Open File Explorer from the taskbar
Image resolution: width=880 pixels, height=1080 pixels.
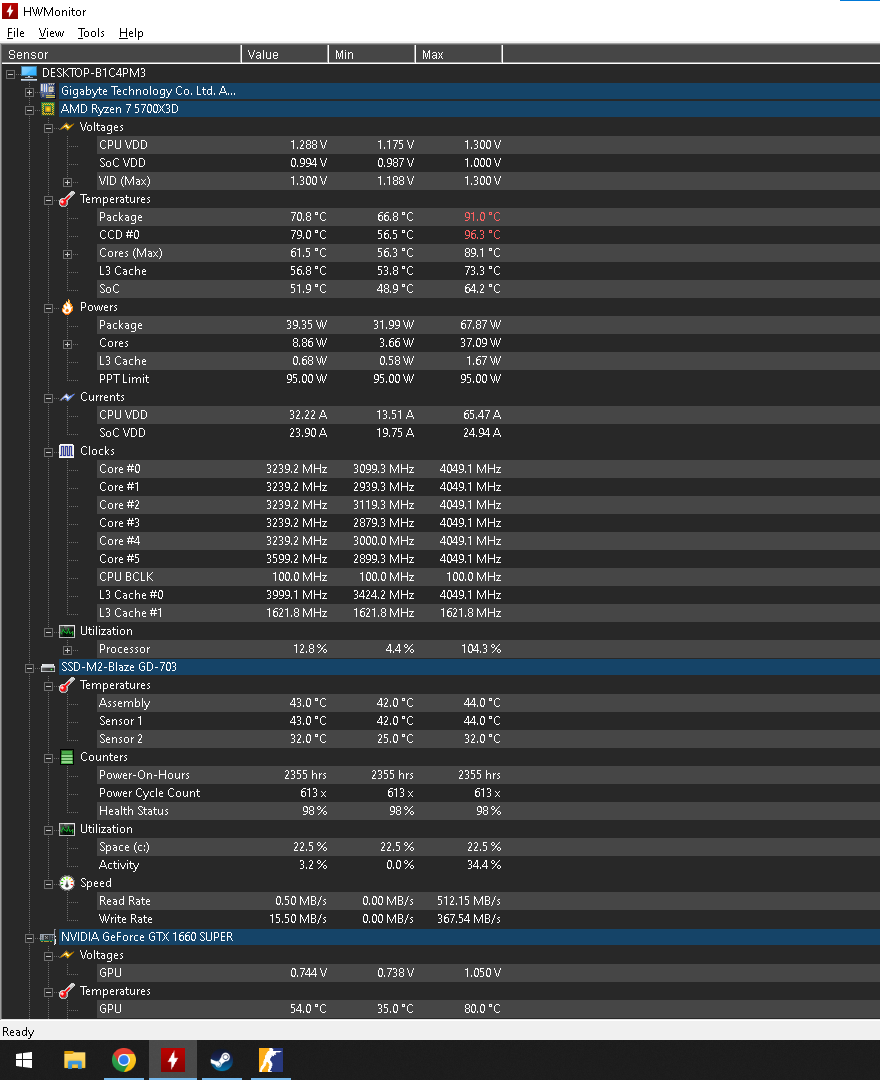(x=74, y=1060)
